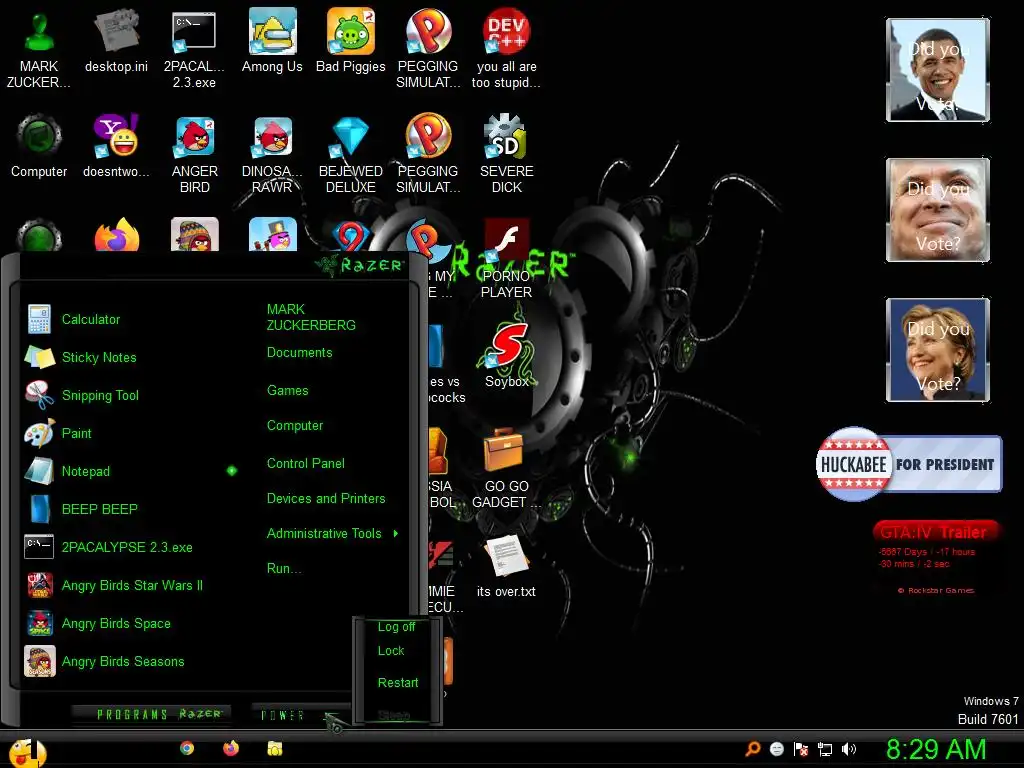1024x768 pixels.
Task: Choose Log off in the power menu
Action: tap(396, 627)
